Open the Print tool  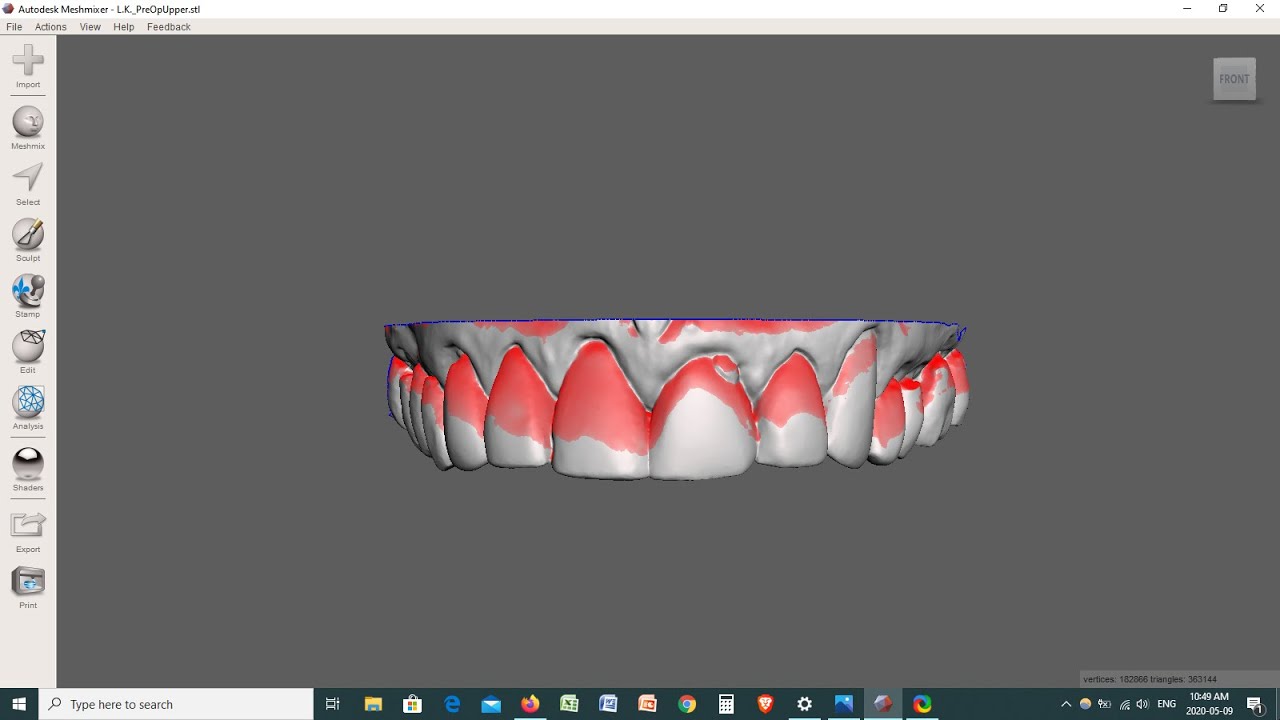pos(28,581)
